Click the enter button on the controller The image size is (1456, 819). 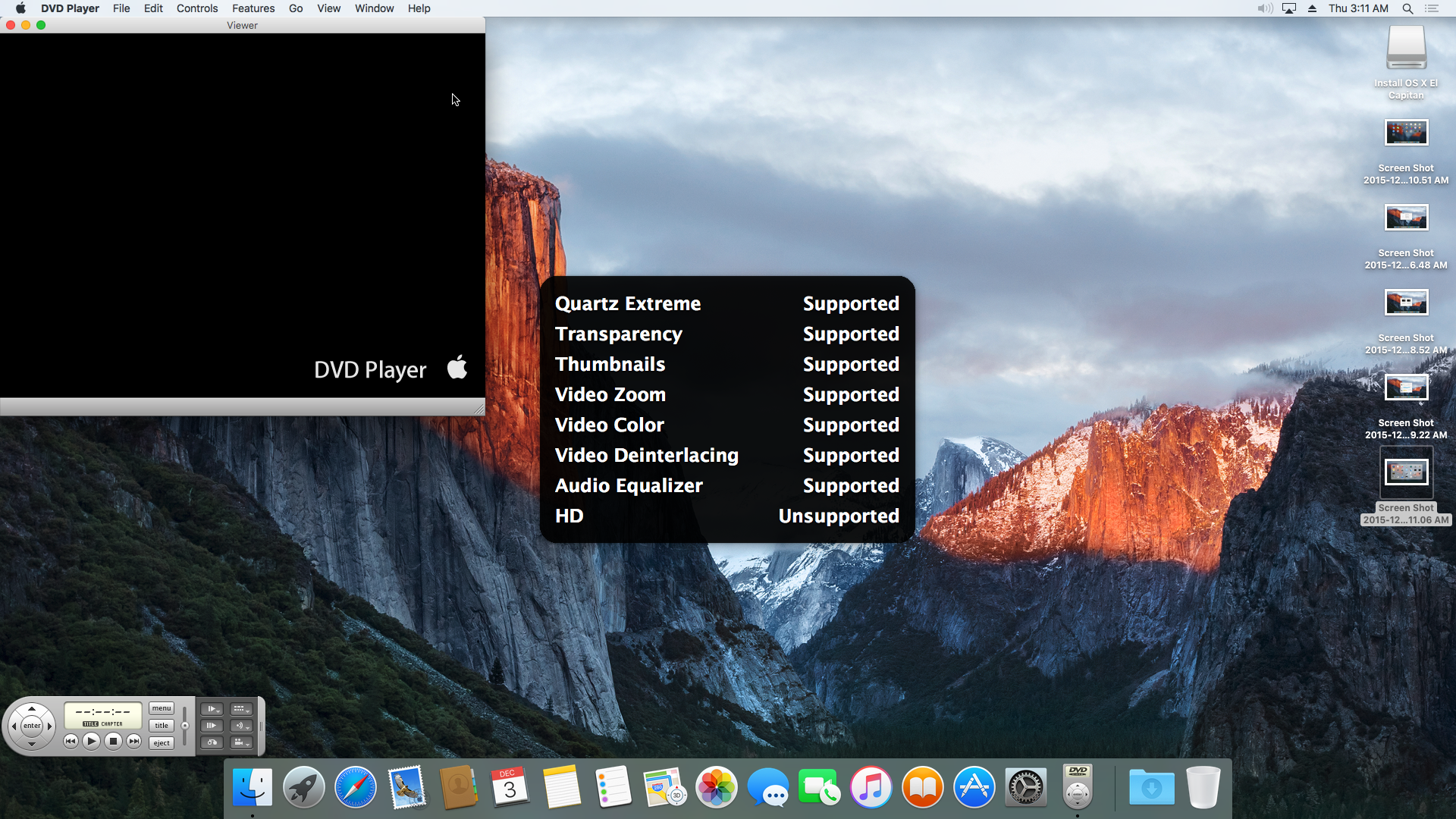[x=32, y=726]
